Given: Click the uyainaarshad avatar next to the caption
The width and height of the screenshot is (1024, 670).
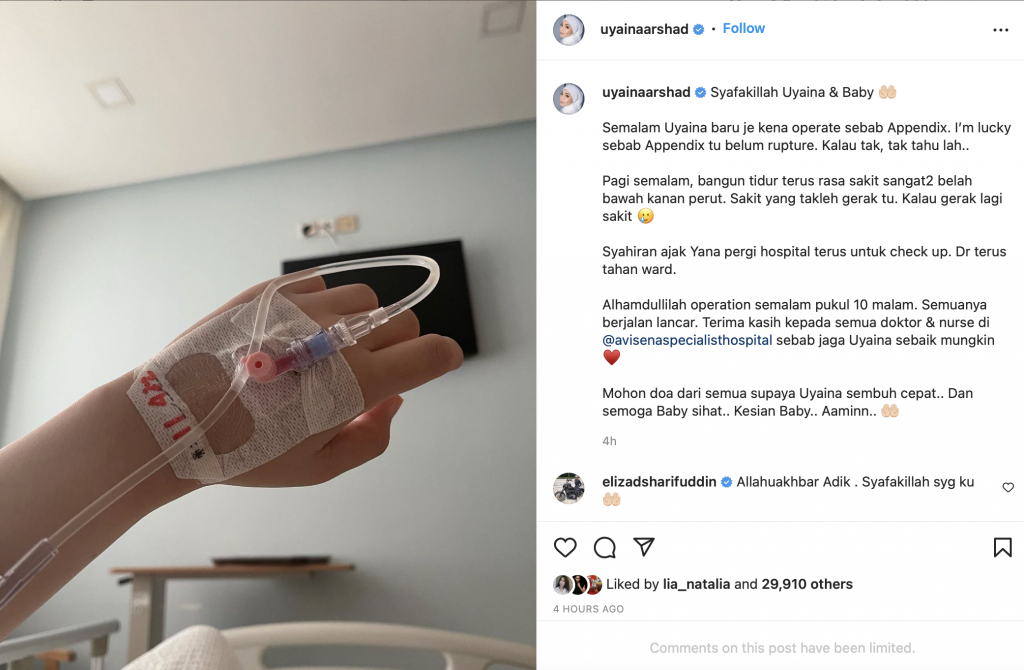Looking at the screenshot, I should click(x=569, y=99).
